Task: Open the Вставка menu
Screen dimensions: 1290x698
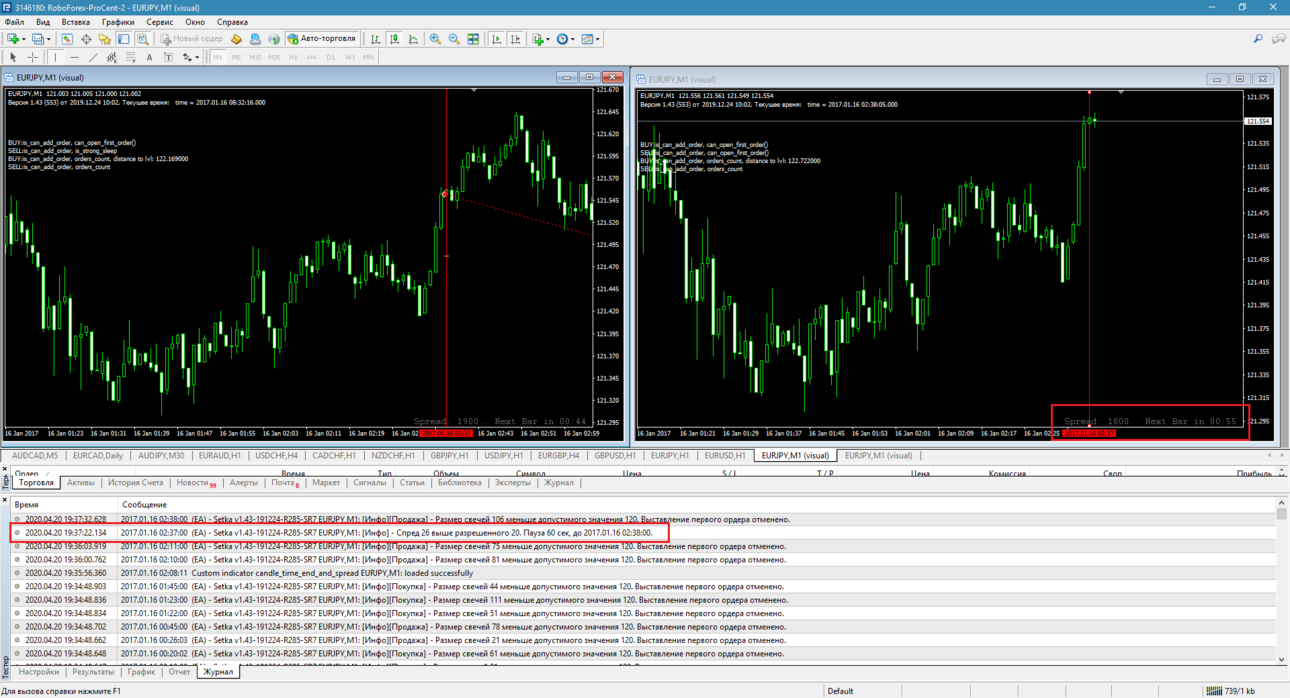Action: click(x=75, y=21)
